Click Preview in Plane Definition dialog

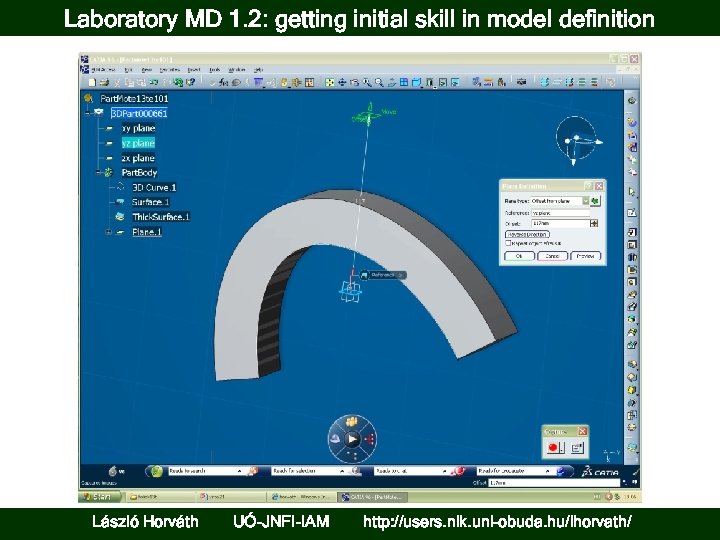(x=585, y=256)
